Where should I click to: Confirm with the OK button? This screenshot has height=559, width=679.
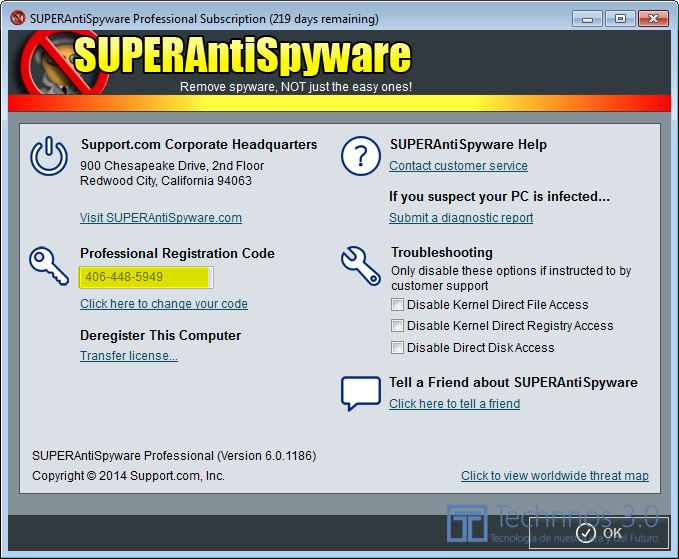[x=599, y=533]
